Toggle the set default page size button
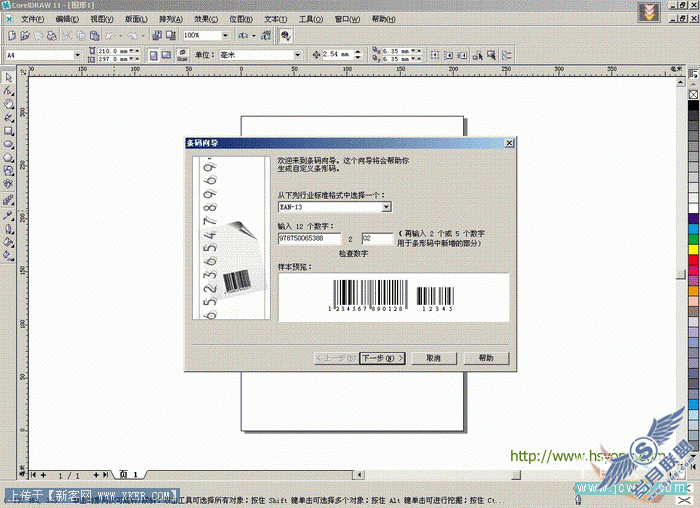This screenshot has height=508, width=700. (182, 55)
